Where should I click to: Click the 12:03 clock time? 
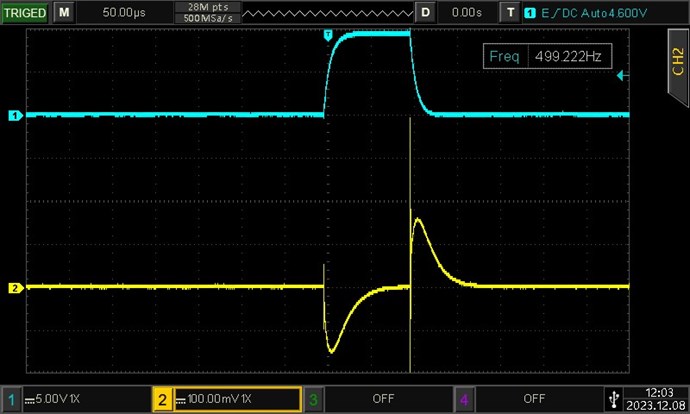(659, 392)
